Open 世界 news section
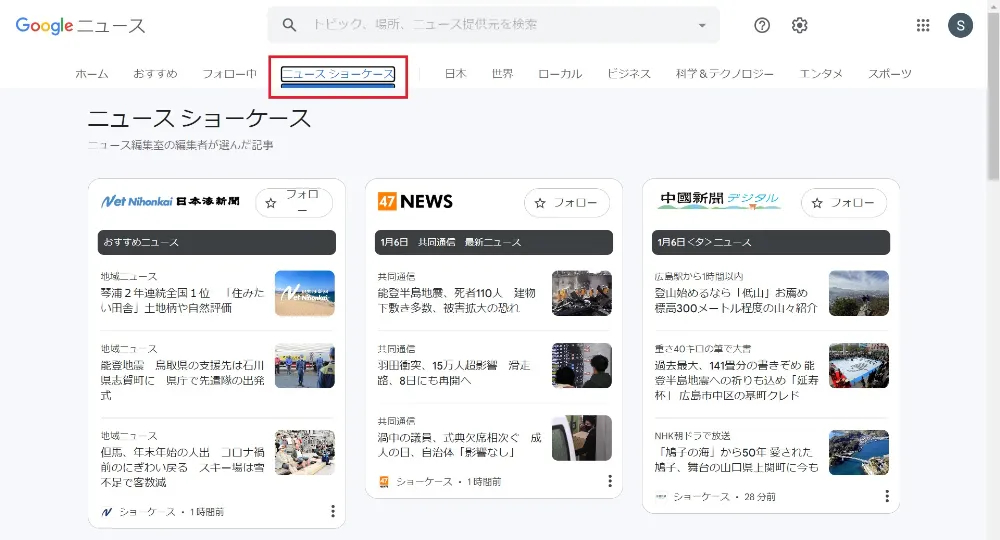 pos(503,74)
